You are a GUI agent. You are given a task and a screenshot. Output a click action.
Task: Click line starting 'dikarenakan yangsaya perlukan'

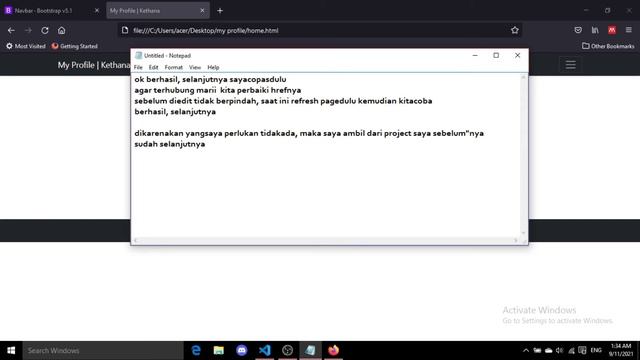(309, 133)
